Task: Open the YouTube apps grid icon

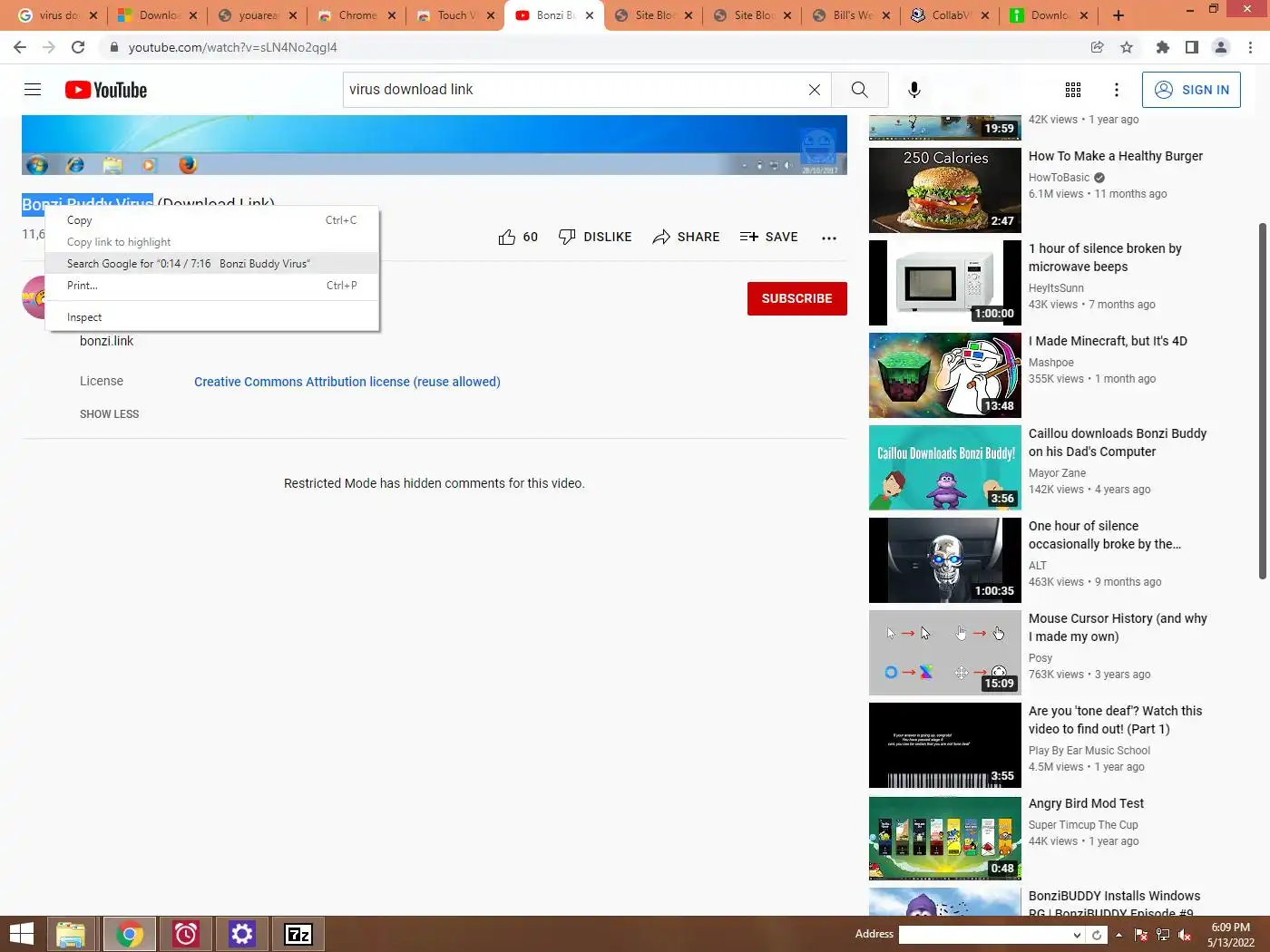Action: [x=1073, y=89]
